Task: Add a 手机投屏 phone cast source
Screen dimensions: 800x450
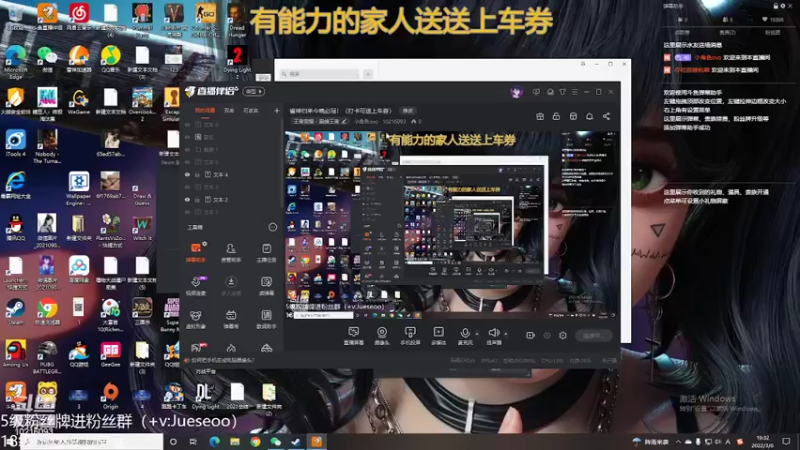Action: (410, 336)
